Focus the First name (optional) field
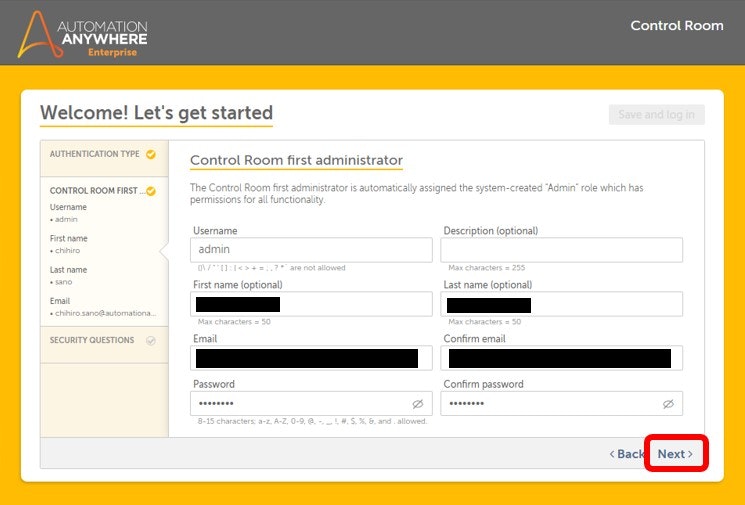745x505 pixels. point(311,304)
